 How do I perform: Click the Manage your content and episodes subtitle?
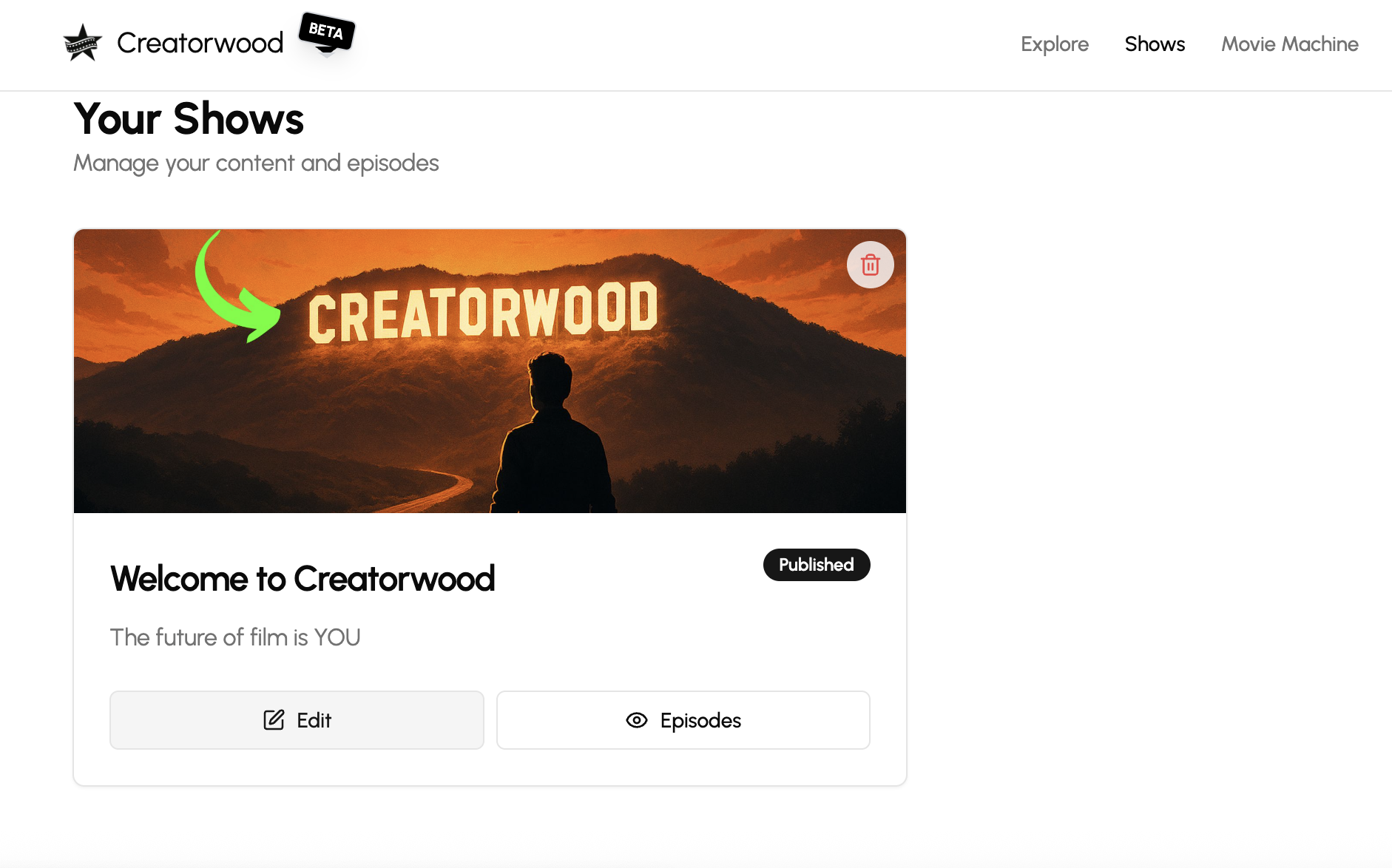tap(256, 163)
